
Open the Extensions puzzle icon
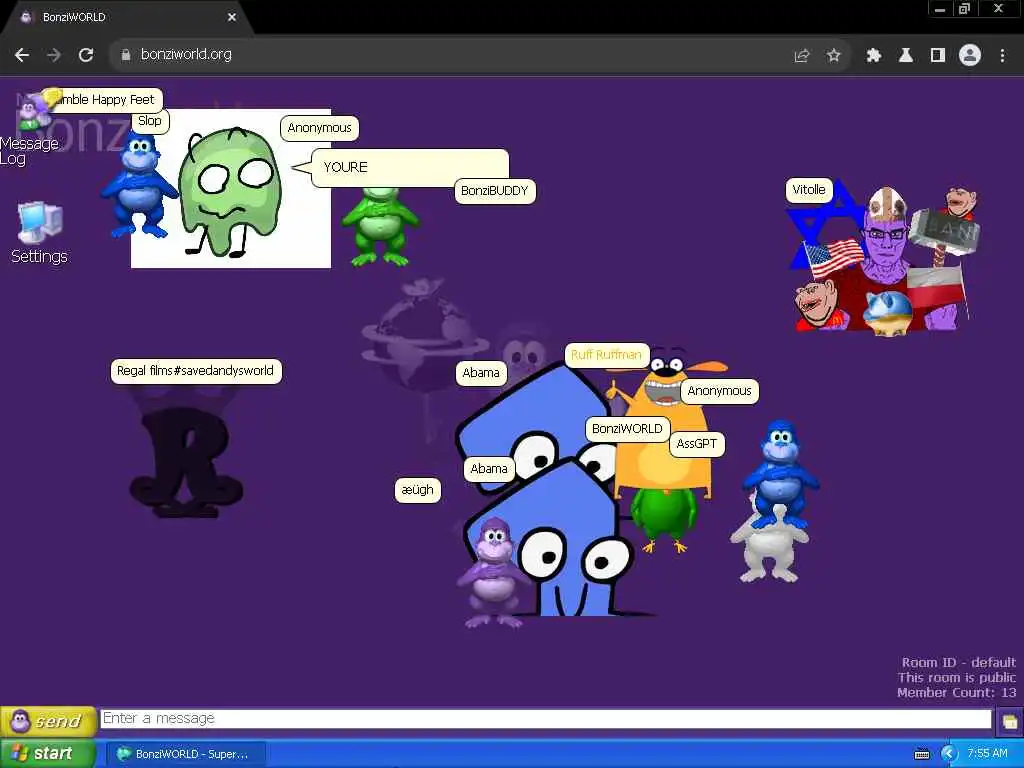tap(874, 56)
